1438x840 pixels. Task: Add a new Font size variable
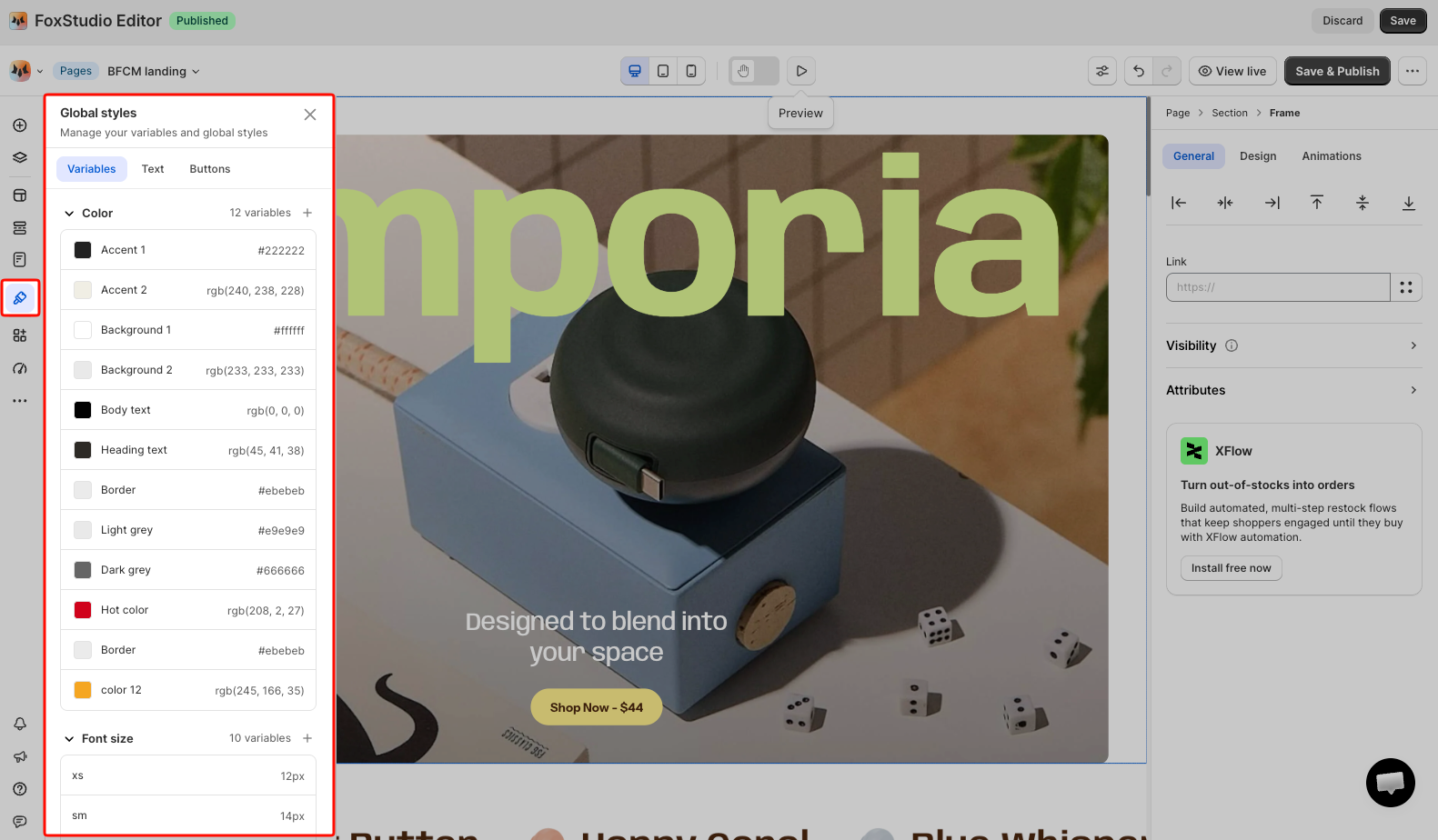click(307, 738)
